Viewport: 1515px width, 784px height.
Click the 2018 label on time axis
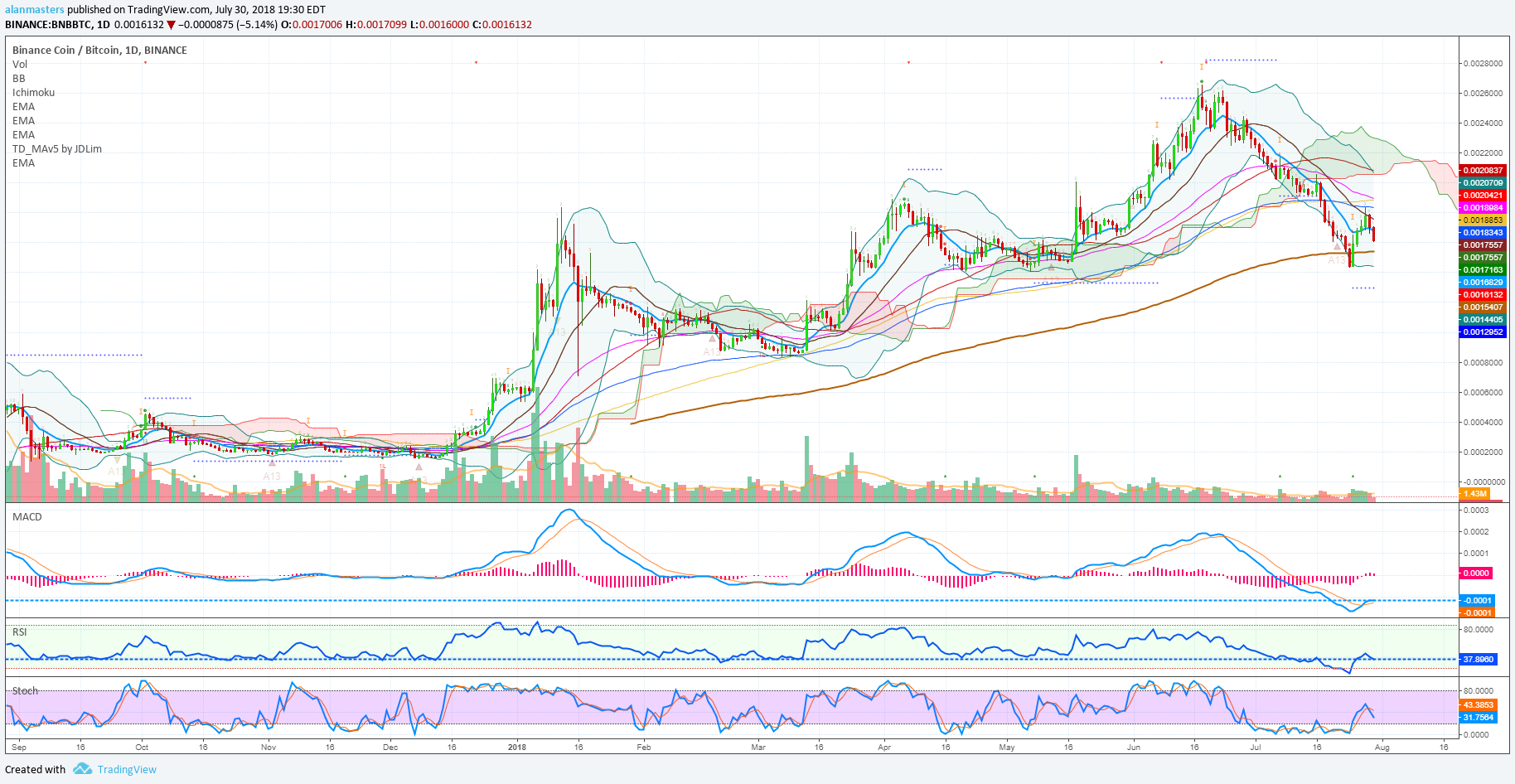(x=517, y=748)
